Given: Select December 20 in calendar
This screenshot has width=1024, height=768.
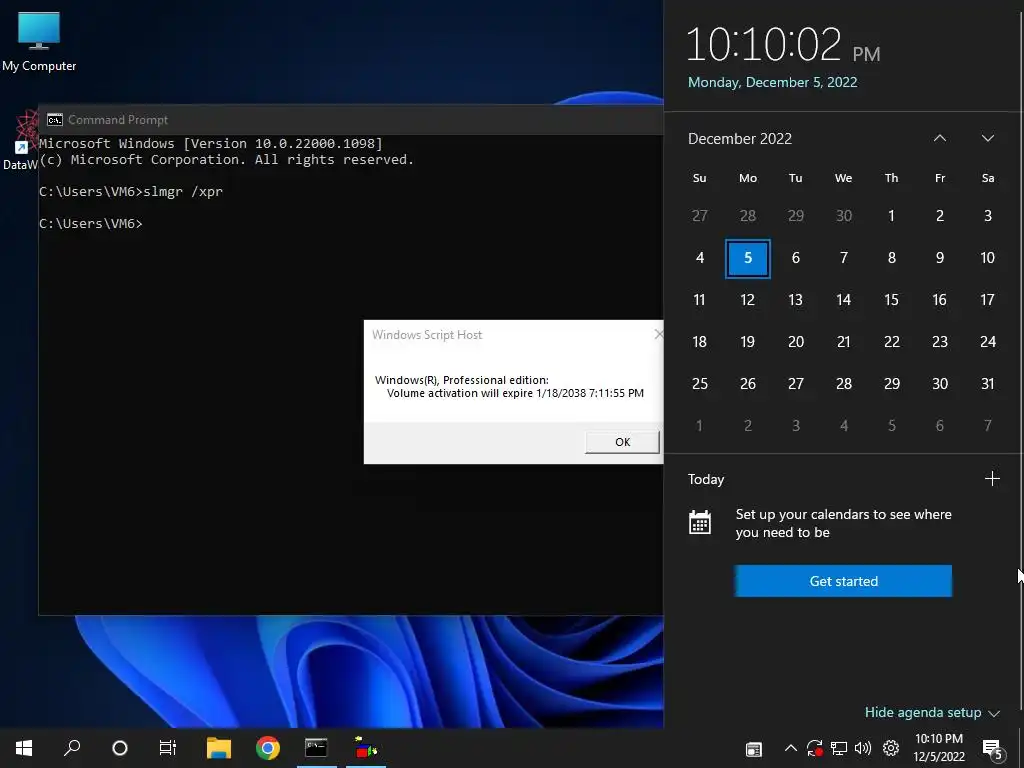Looking at the screenshot, I should tap(795, 342).
